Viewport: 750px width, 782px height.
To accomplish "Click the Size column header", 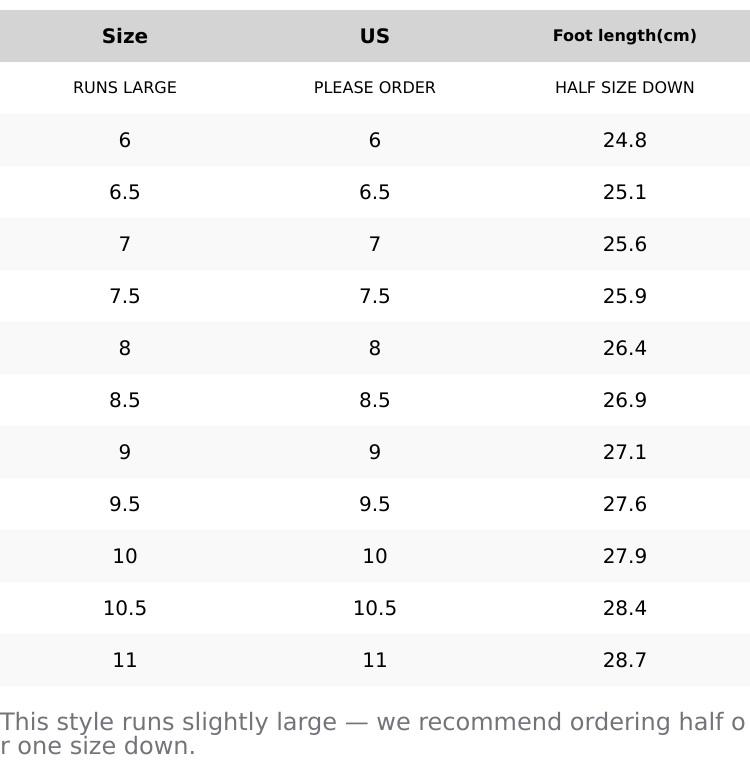I will click(x=125, y=36).
